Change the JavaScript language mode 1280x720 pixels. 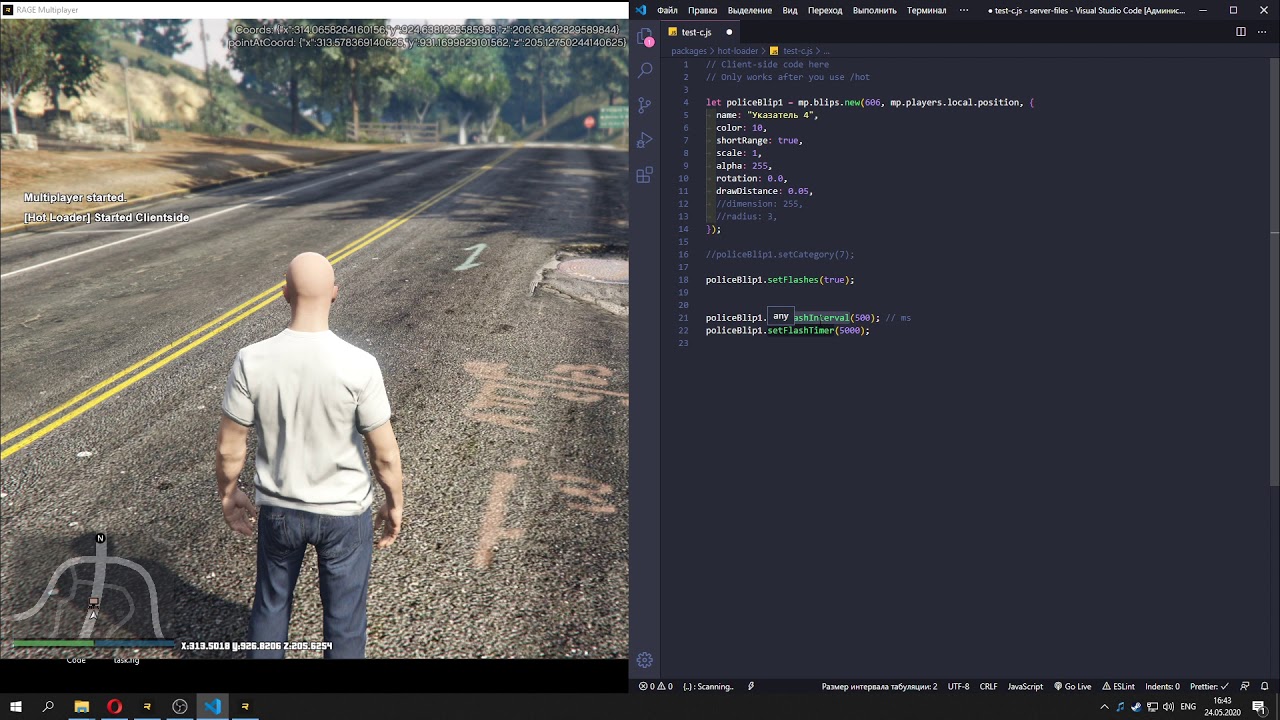tap(1025, 686)
